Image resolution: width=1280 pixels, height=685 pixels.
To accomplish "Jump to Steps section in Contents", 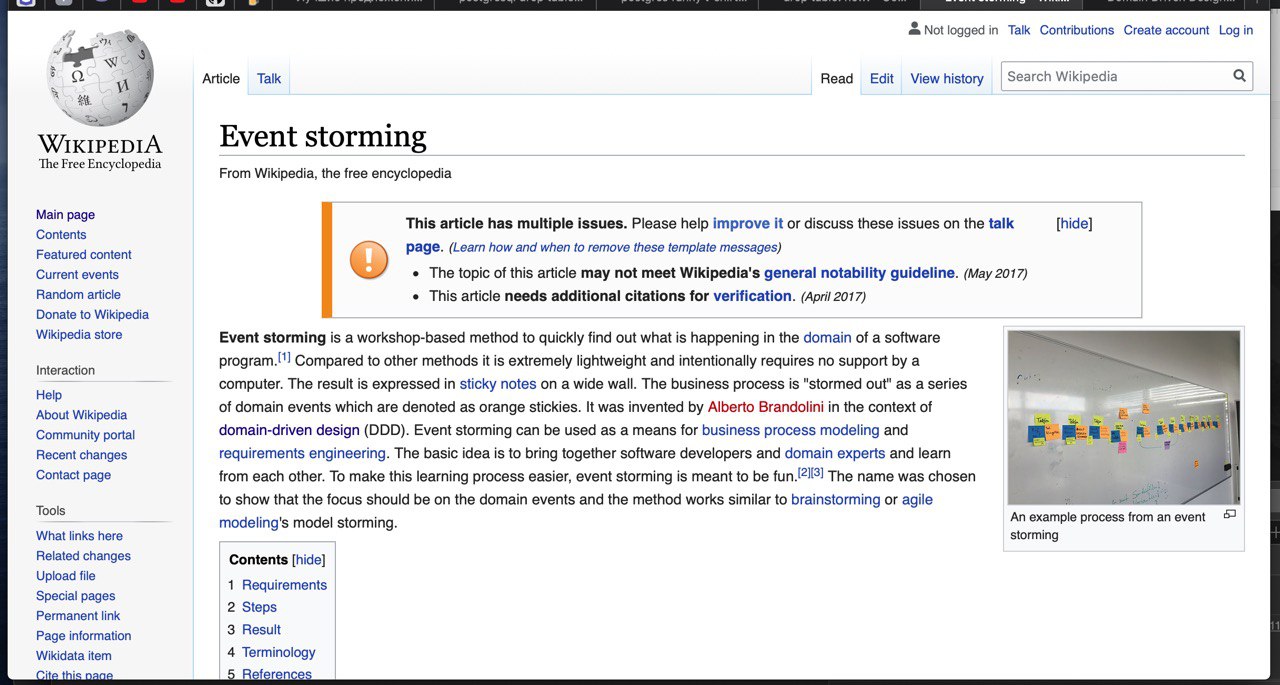I will 259,607.
